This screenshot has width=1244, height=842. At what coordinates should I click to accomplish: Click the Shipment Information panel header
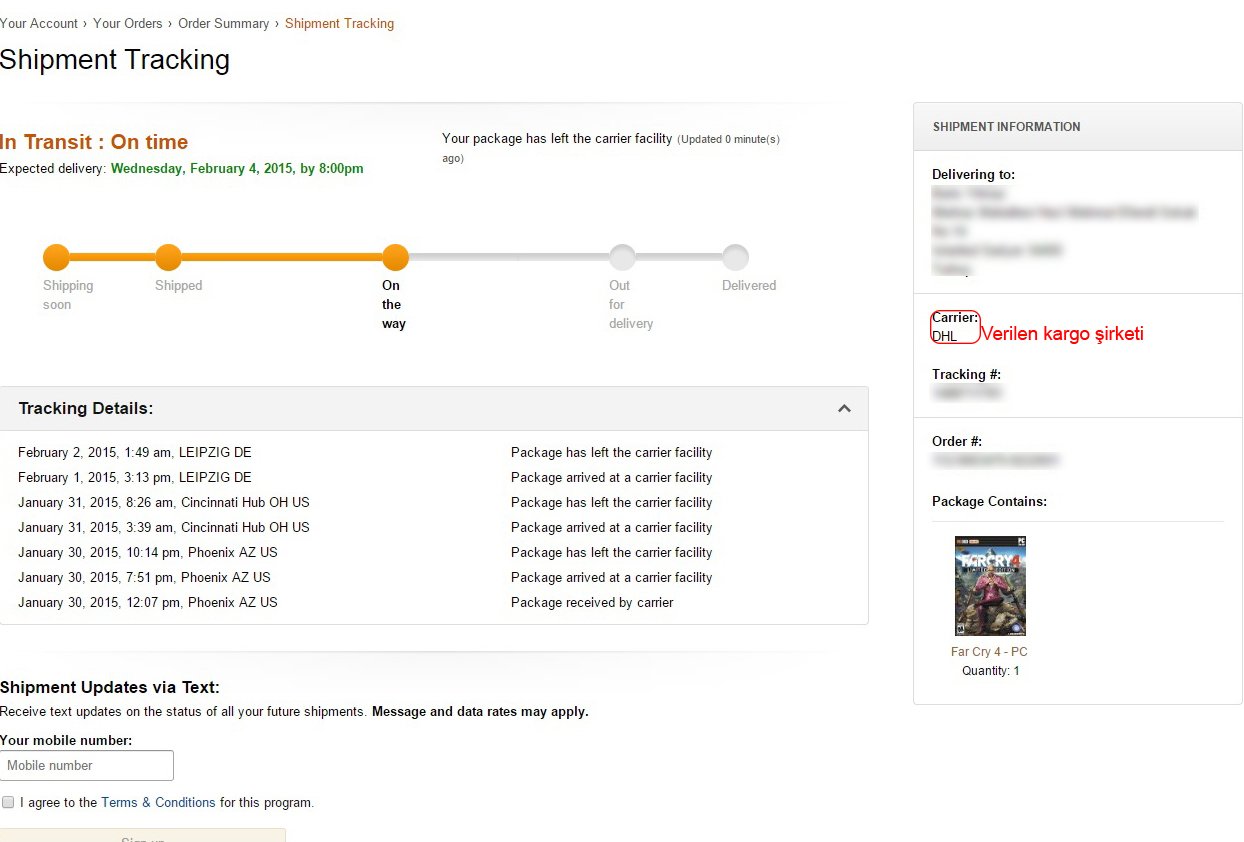pyautogui.click(x=1077, y=127)
